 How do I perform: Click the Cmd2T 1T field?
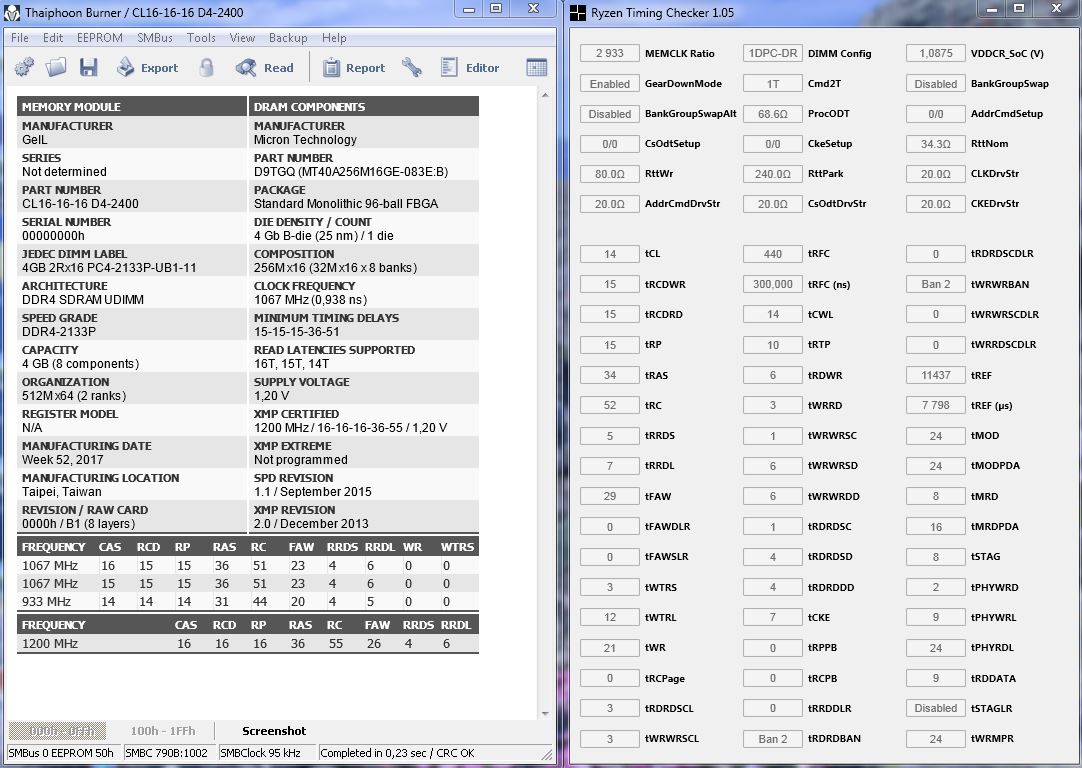[x=772, y=83]
